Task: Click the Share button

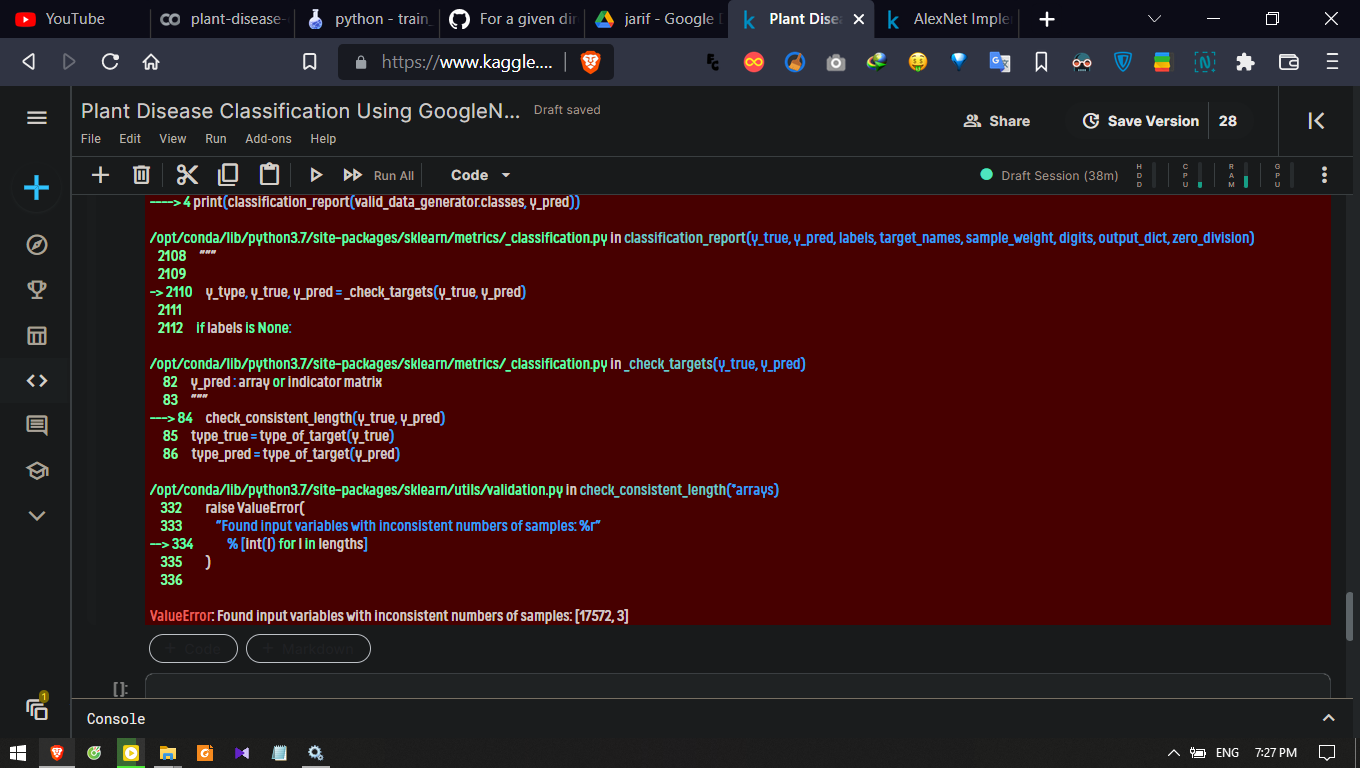Action: 996,121
